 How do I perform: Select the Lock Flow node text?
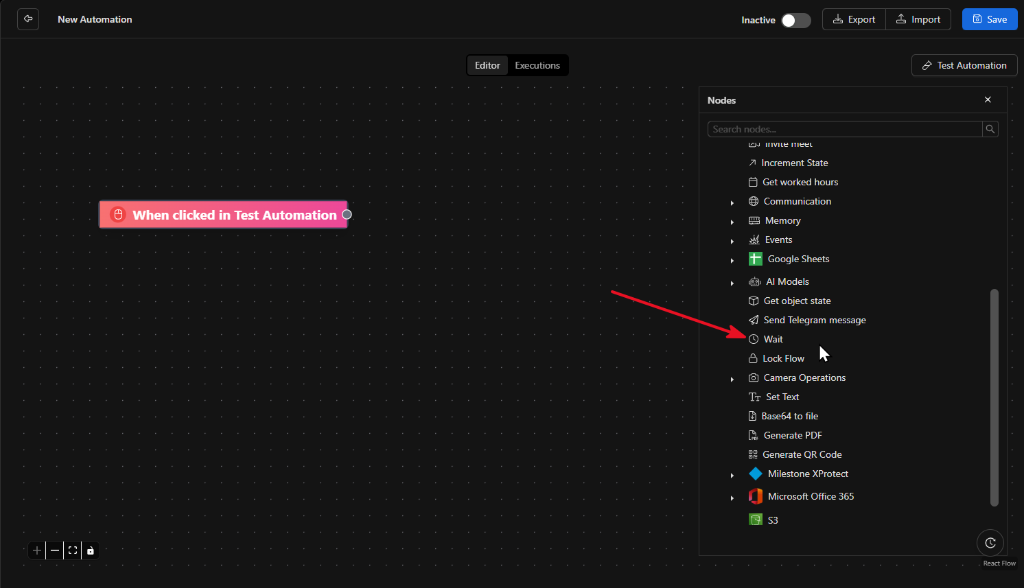[x=783, y=359]
